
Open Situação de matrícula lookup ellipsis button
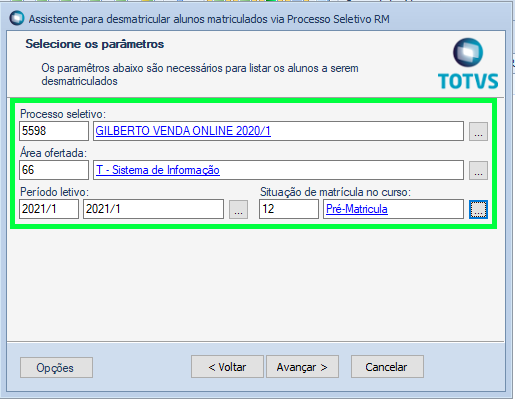(478, 209)
